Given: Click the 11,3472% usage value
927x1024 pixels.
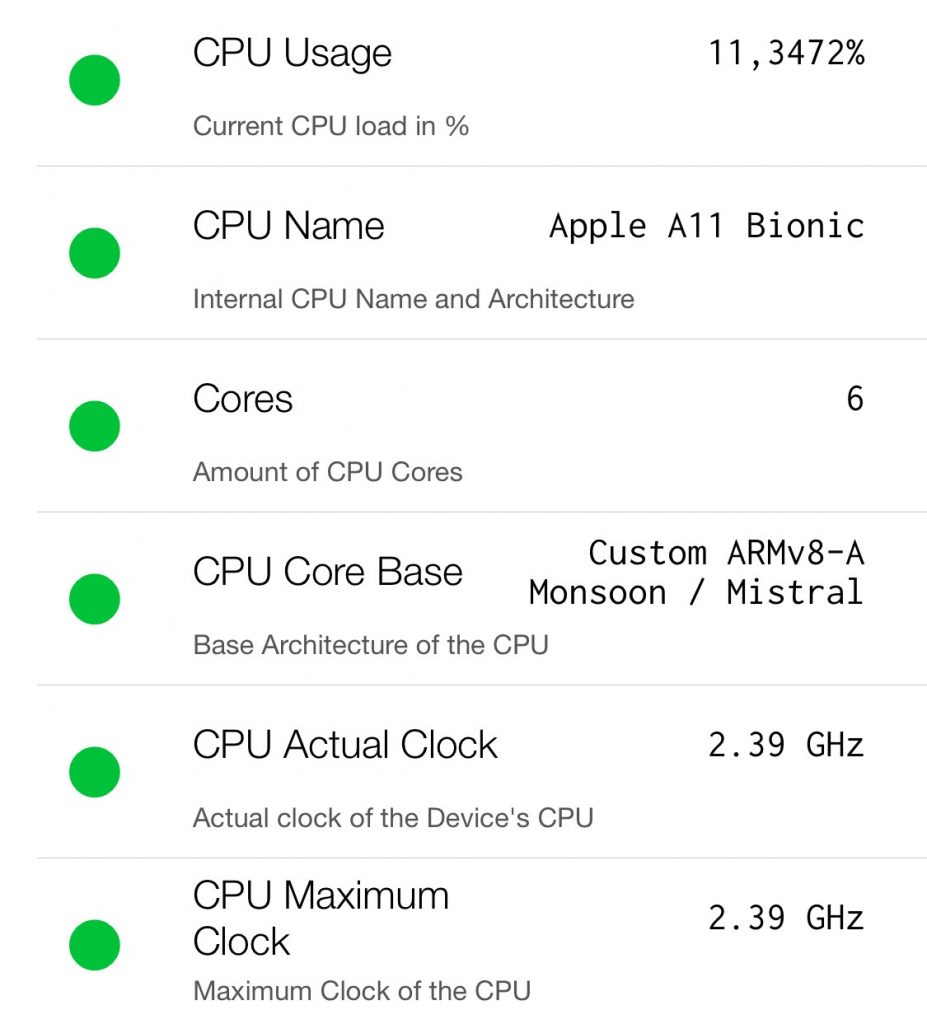Looking at the screenshot, I should tap(786, 53).
